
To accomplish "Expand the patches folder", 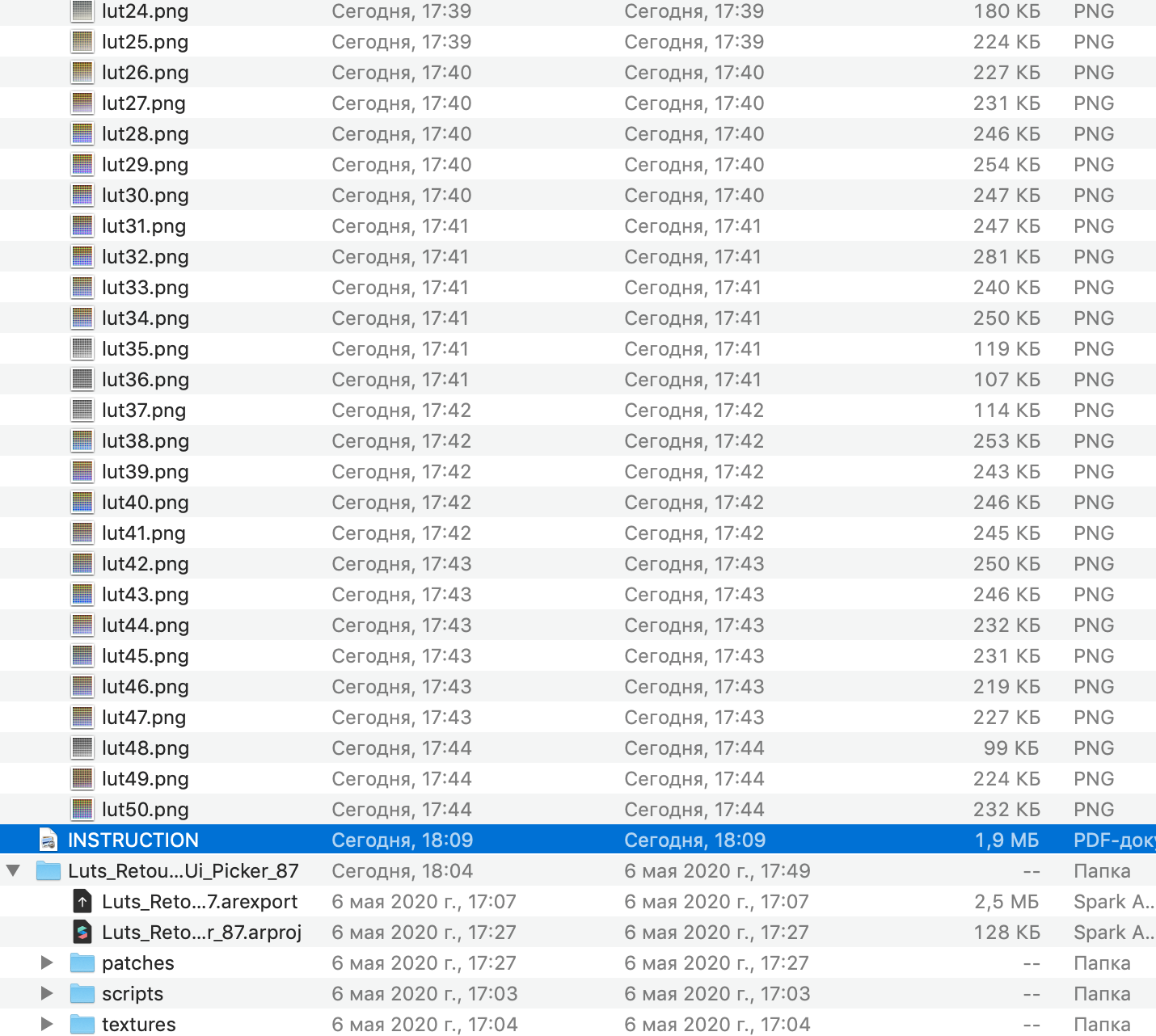I will [x=47, y=963].
